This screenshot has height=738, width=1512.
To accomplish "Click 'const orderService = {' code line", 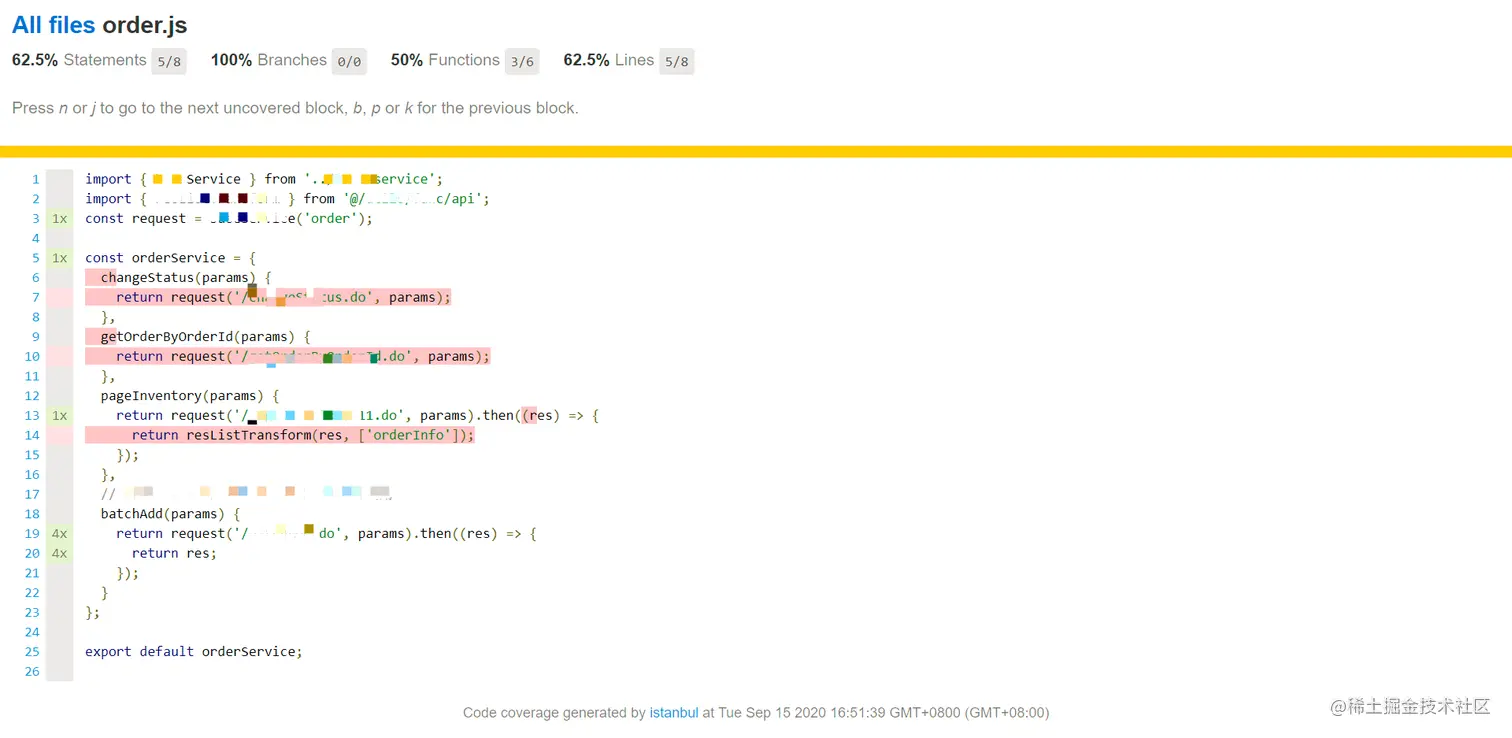I will [x=171, y=258].
